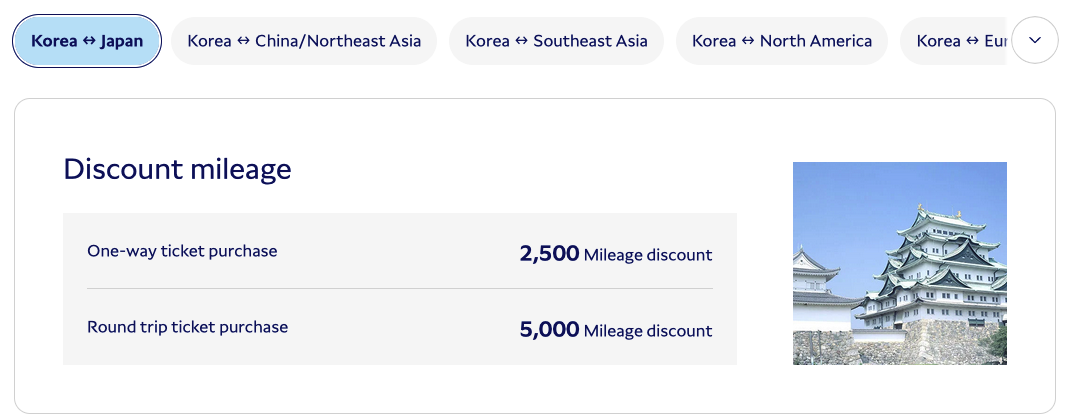
Task: Click the double-arrow icon in the cut-off last tab
Action: [x=973, y=41]
